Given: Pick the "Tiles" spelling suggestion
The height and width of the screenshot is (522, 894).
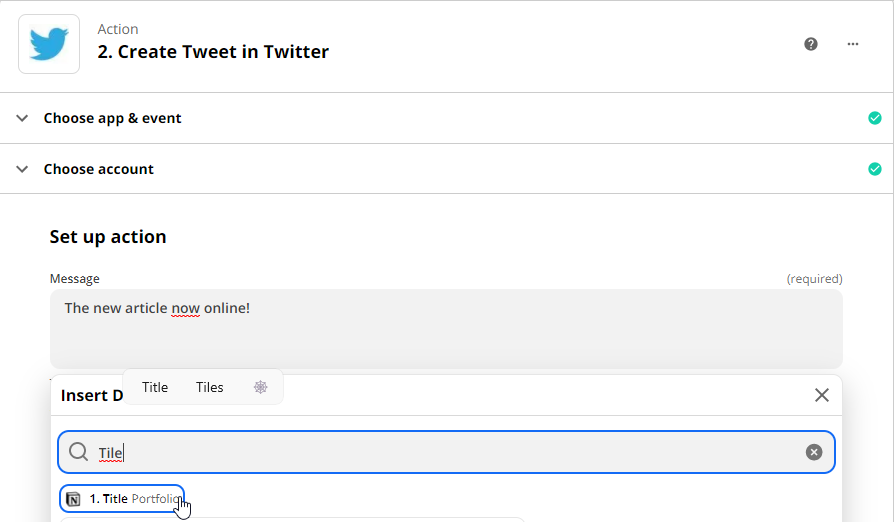Looking at the screenshot, I should [x=209, y=387].
